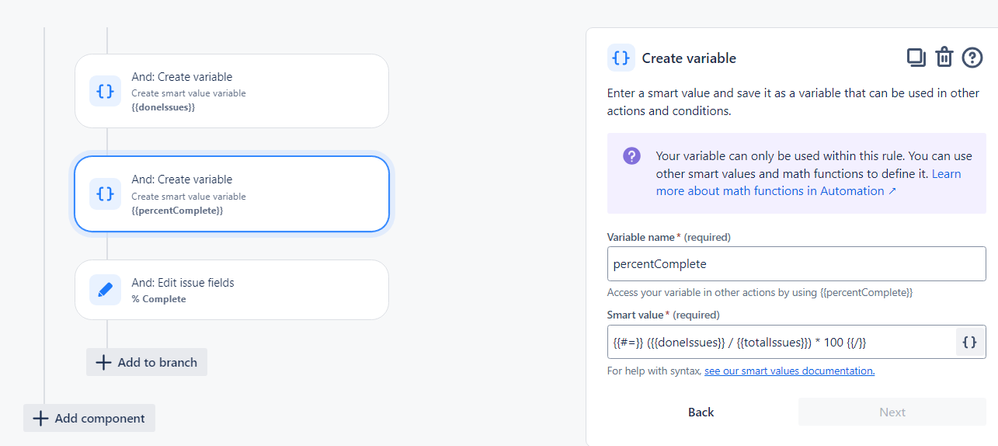Click Add to branch button

146,362
